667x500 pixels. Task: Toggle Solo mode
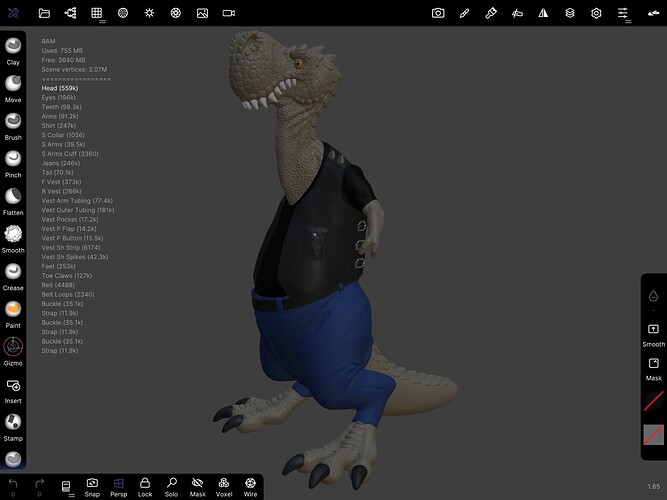click(171, 487)
